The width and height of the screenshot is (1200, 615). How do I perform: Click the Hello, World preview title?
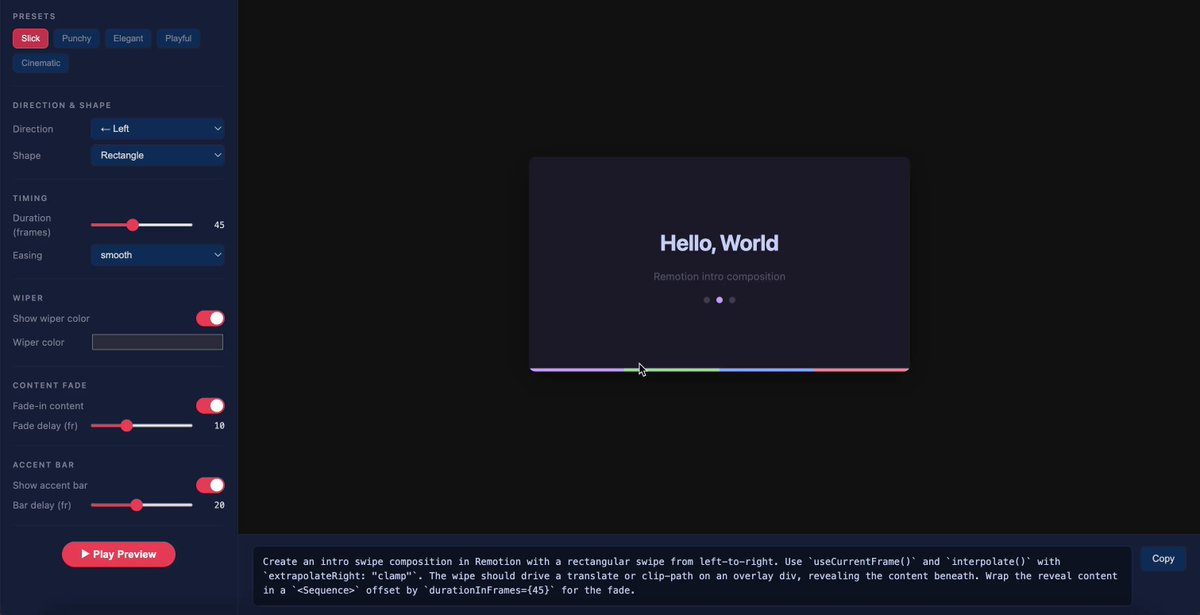click(x=719, y=243)
